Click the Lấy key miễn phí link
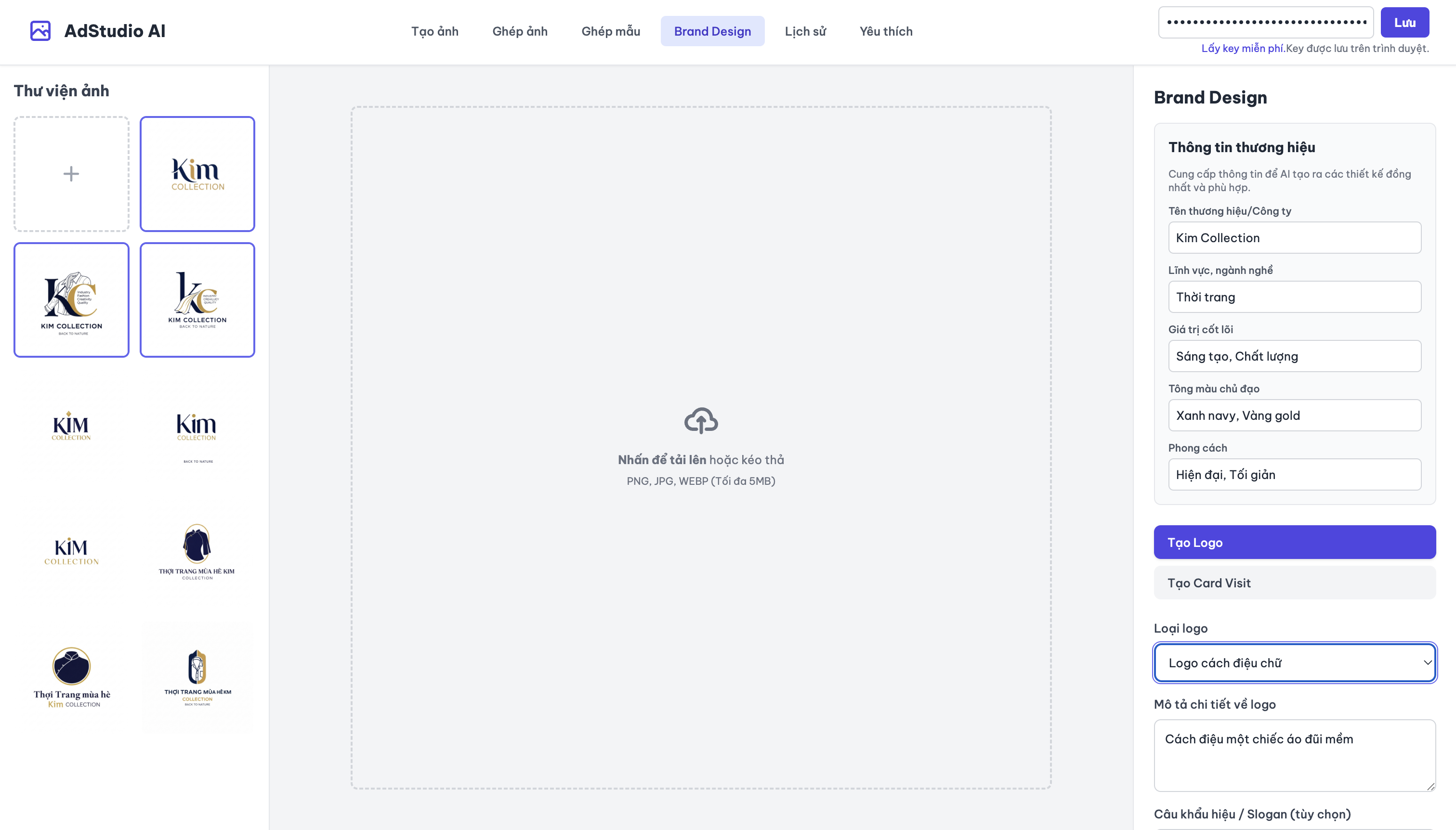 pos(1242,49)
